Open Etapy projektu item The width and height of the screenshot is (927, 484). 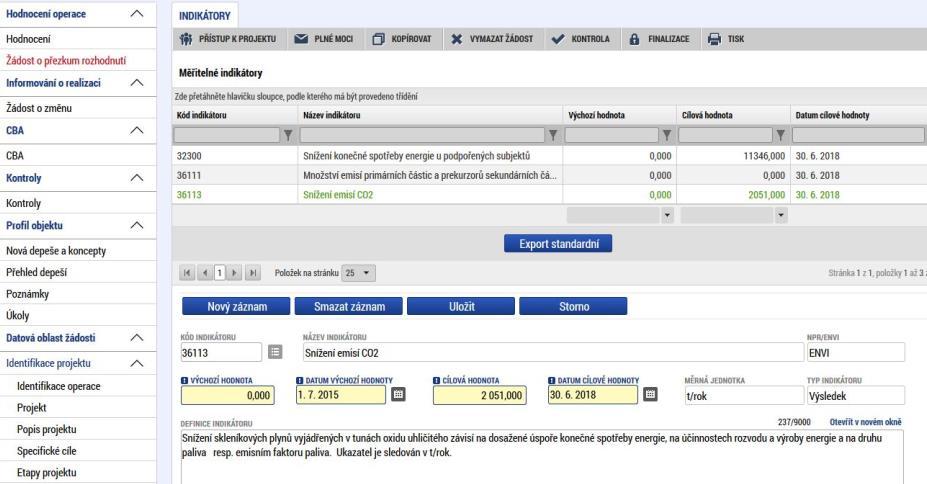point(47,472)
